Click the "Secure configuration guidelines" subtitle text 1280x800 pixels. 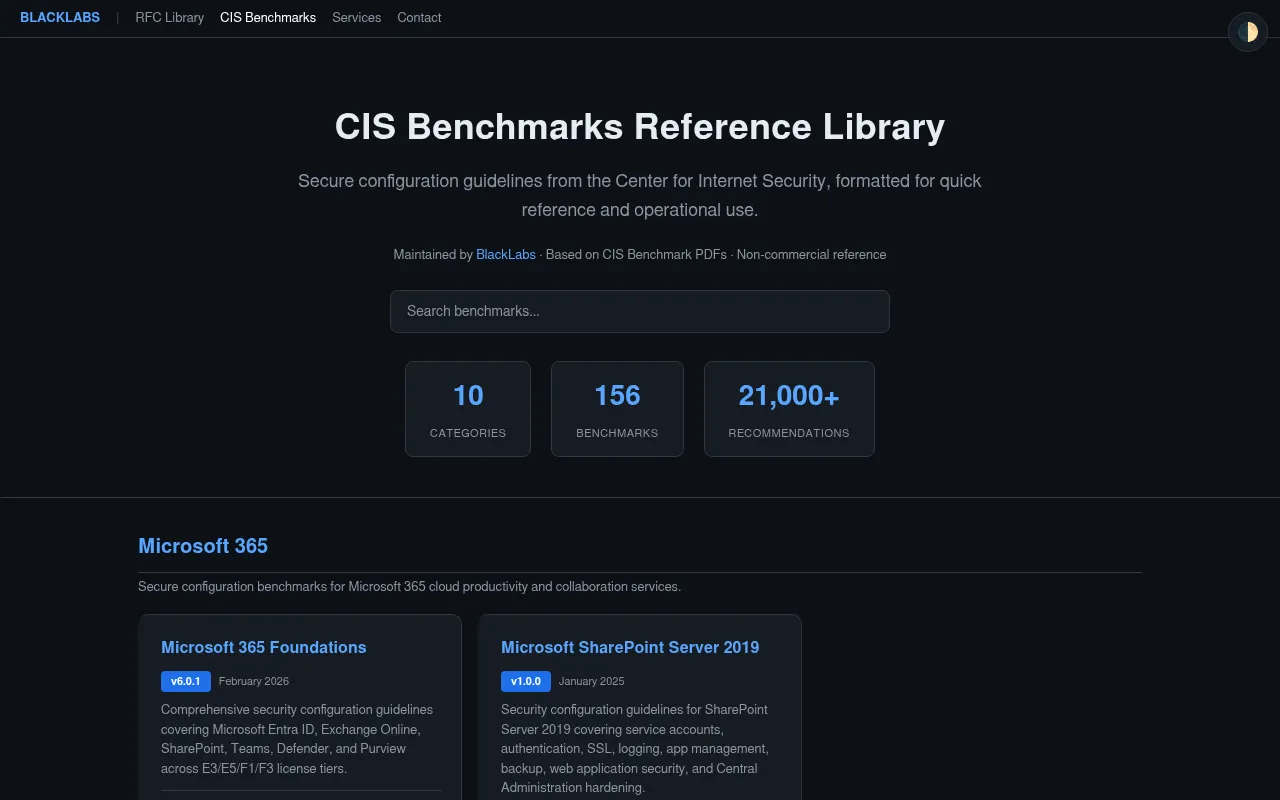640,195
